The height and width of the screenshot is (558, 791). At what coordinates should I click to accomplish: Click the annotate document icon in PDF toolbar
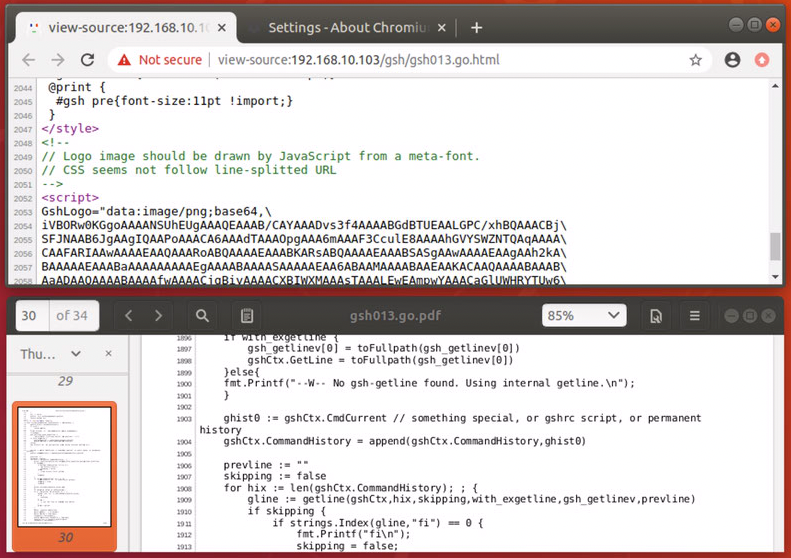(656, 316)
